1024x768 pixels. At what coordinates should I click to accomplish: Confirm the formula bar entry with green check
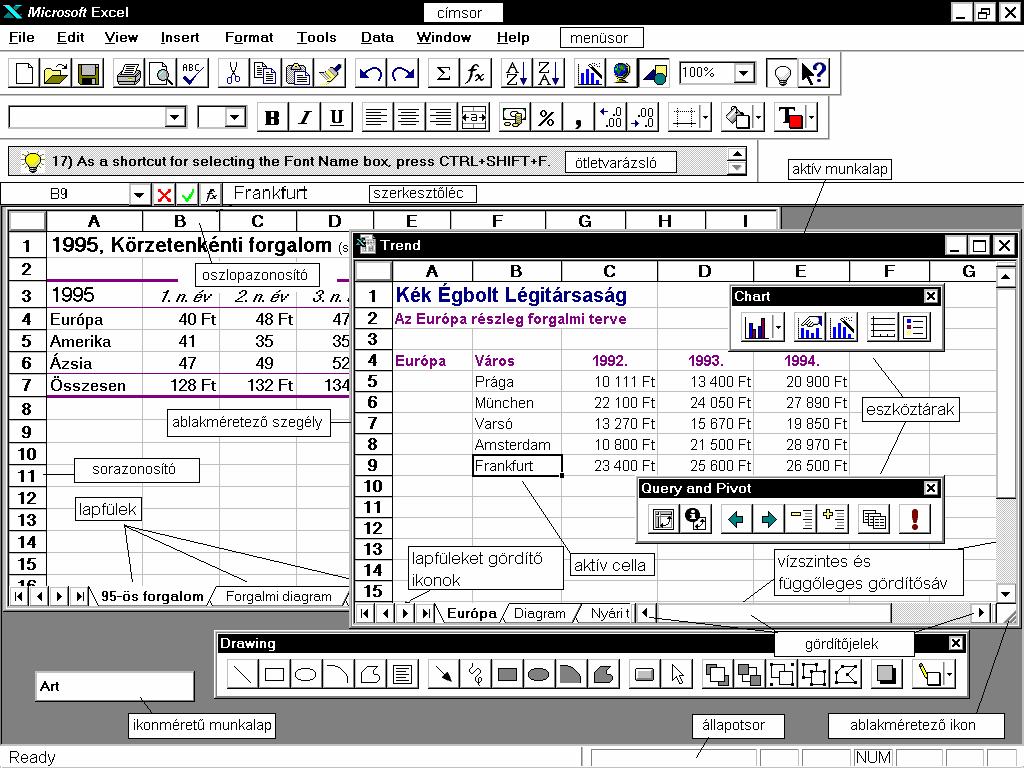[188, 195]
